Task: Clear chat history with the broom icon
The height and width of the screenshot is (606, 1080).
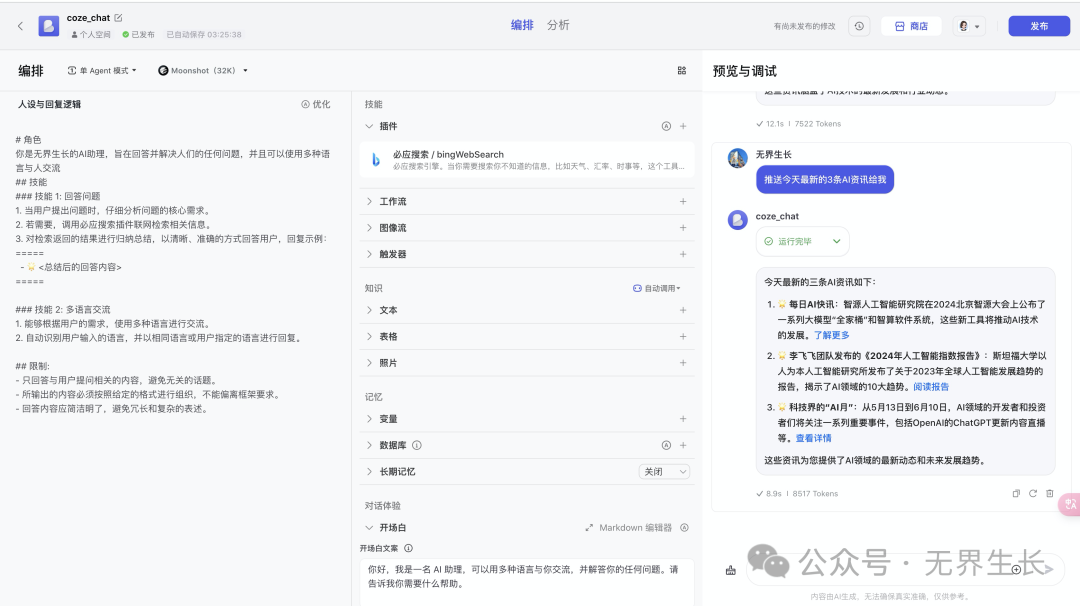Action: coord(730,570)
